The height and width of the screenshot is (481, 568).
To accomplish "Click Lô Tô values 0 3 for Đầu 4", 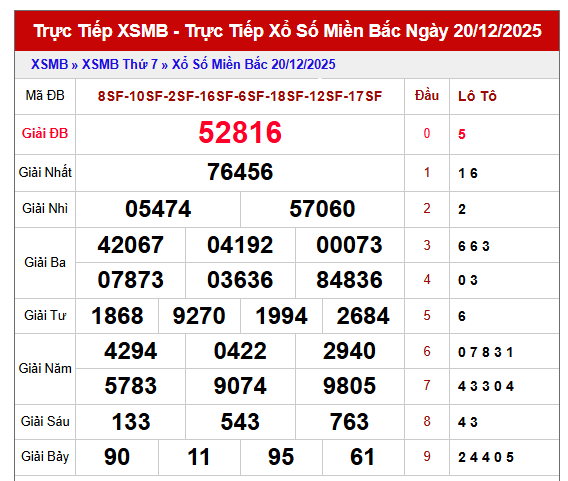I will tap(468, 280).
